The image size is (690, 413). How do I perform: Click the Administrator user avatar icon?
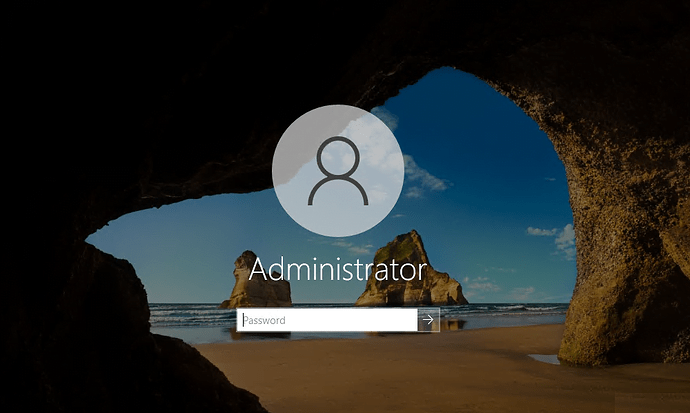(338, 171)
